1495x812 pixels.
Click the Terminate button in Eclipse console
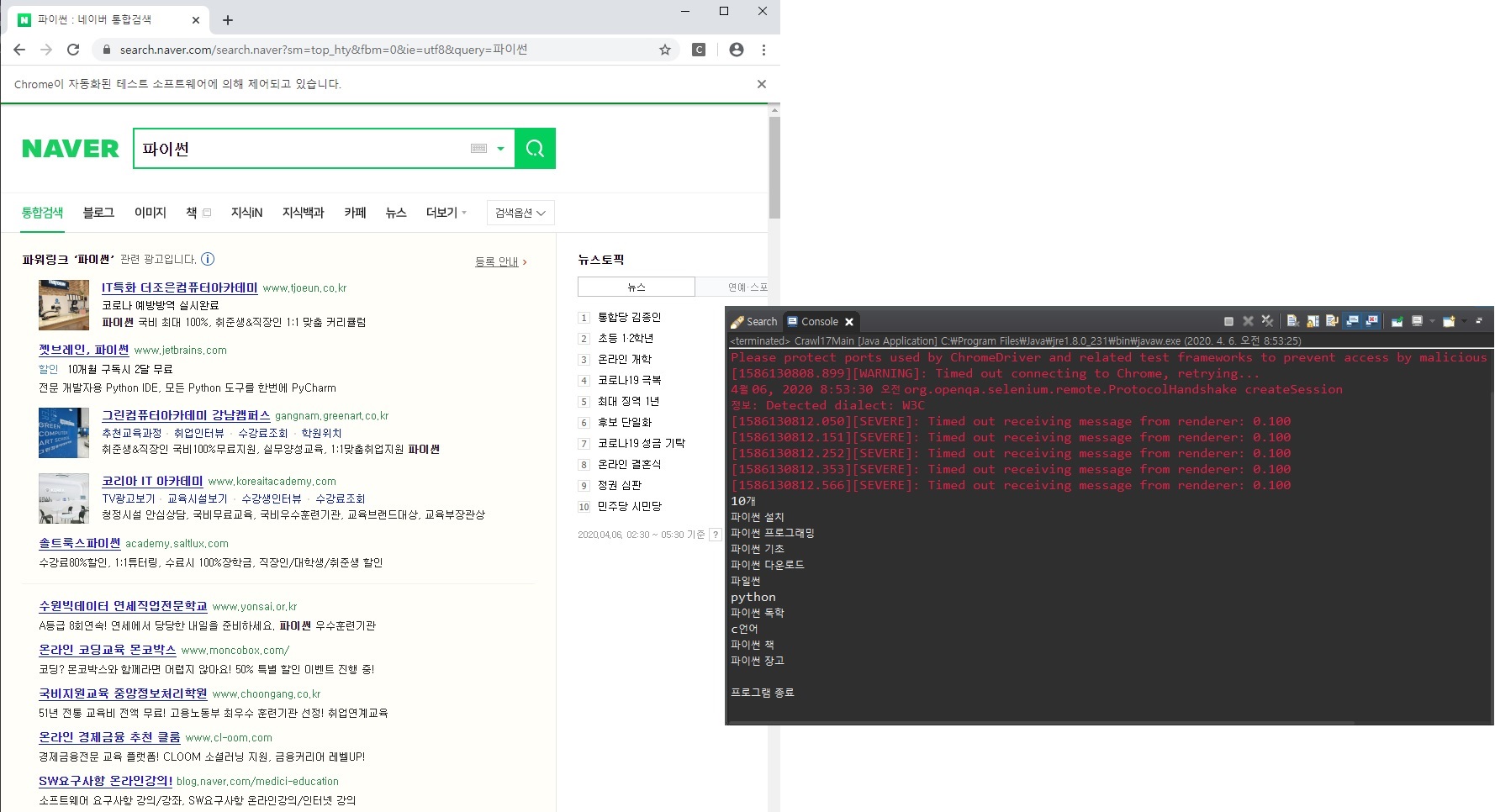click(1228, 321)
